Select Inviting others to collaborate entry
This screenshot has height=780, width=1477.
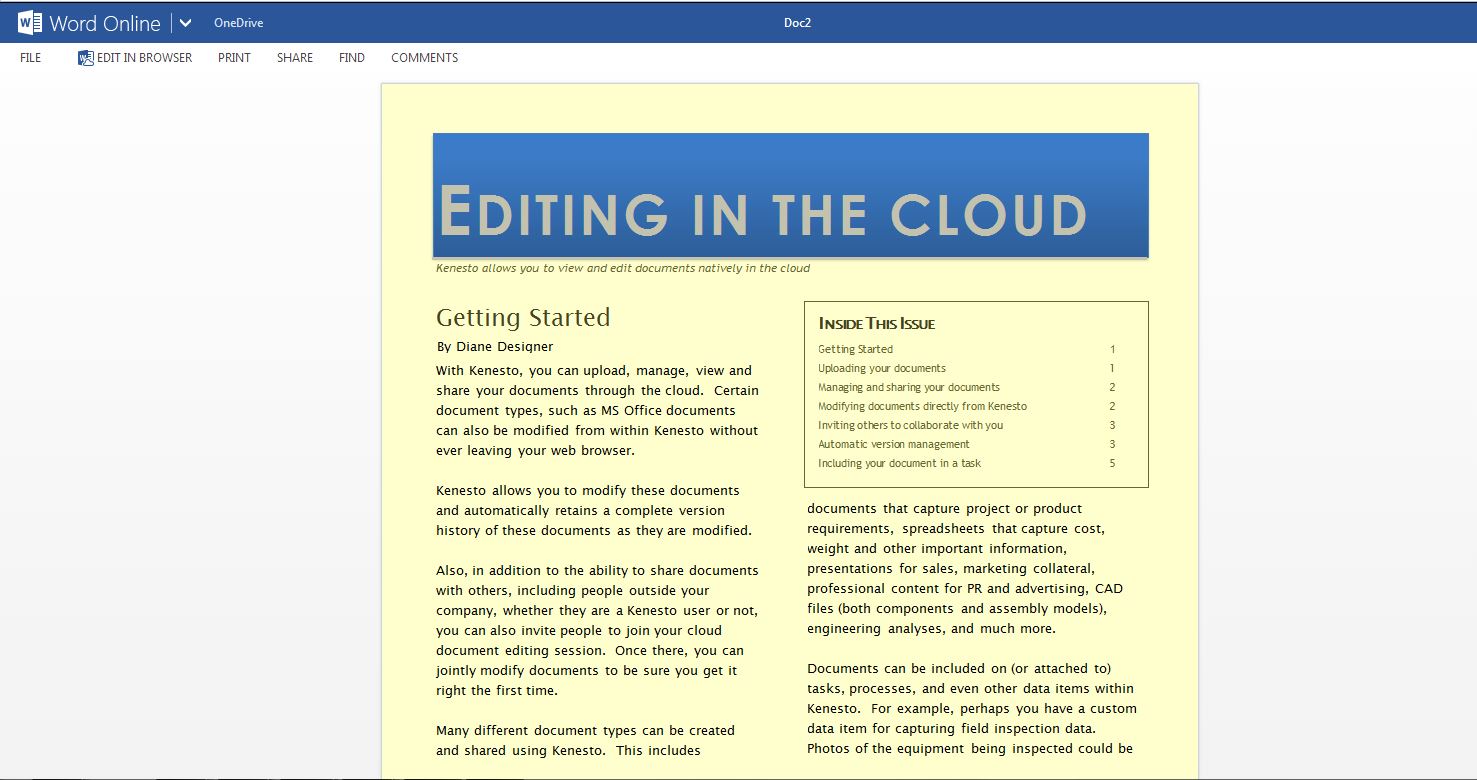coord(911,425)
